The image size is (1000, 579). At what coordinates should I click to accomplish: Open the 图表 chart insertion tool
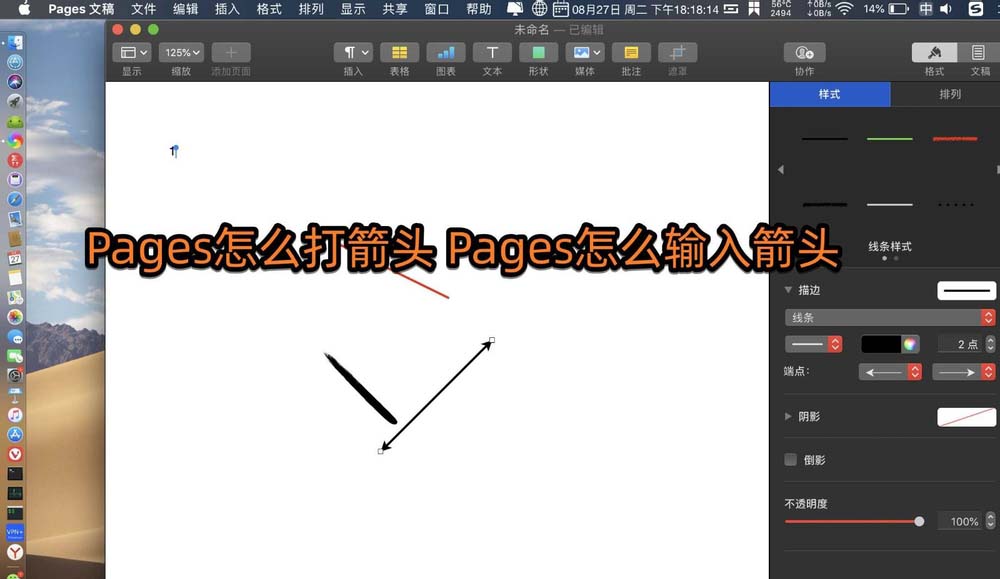coord(445,52)
